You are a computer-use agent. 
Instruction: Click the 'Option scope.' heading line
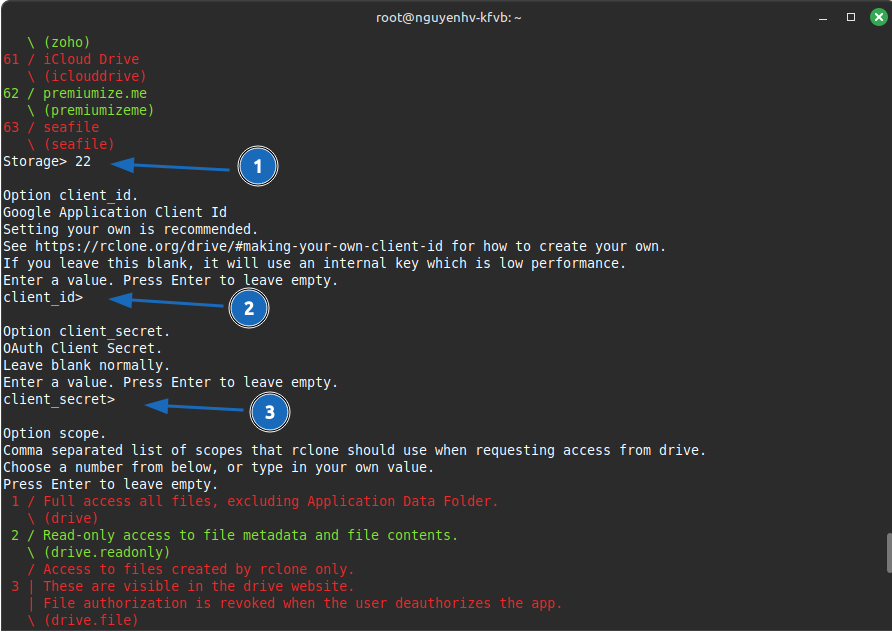pyautogui.click(x=54, y=433)
